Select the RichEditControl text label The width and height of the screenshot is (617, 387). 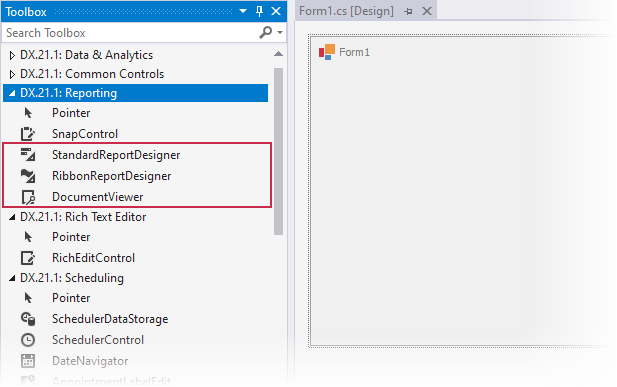pos(93,258)
